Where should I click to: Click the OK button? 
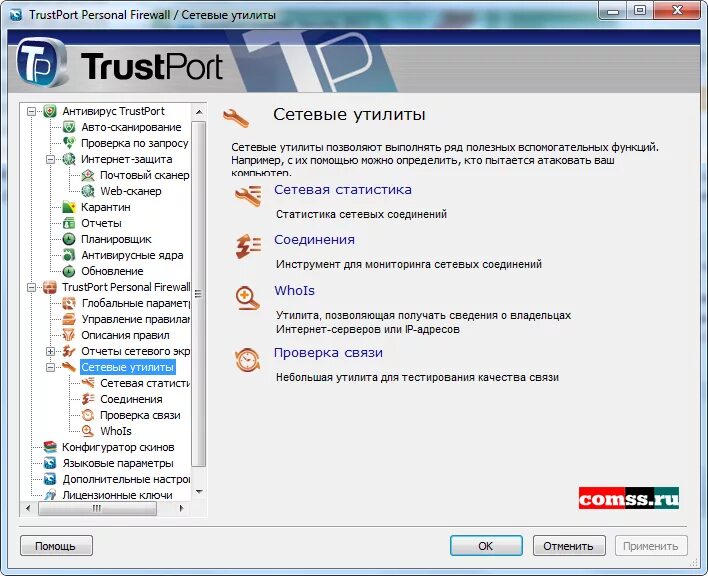(486, 546)
